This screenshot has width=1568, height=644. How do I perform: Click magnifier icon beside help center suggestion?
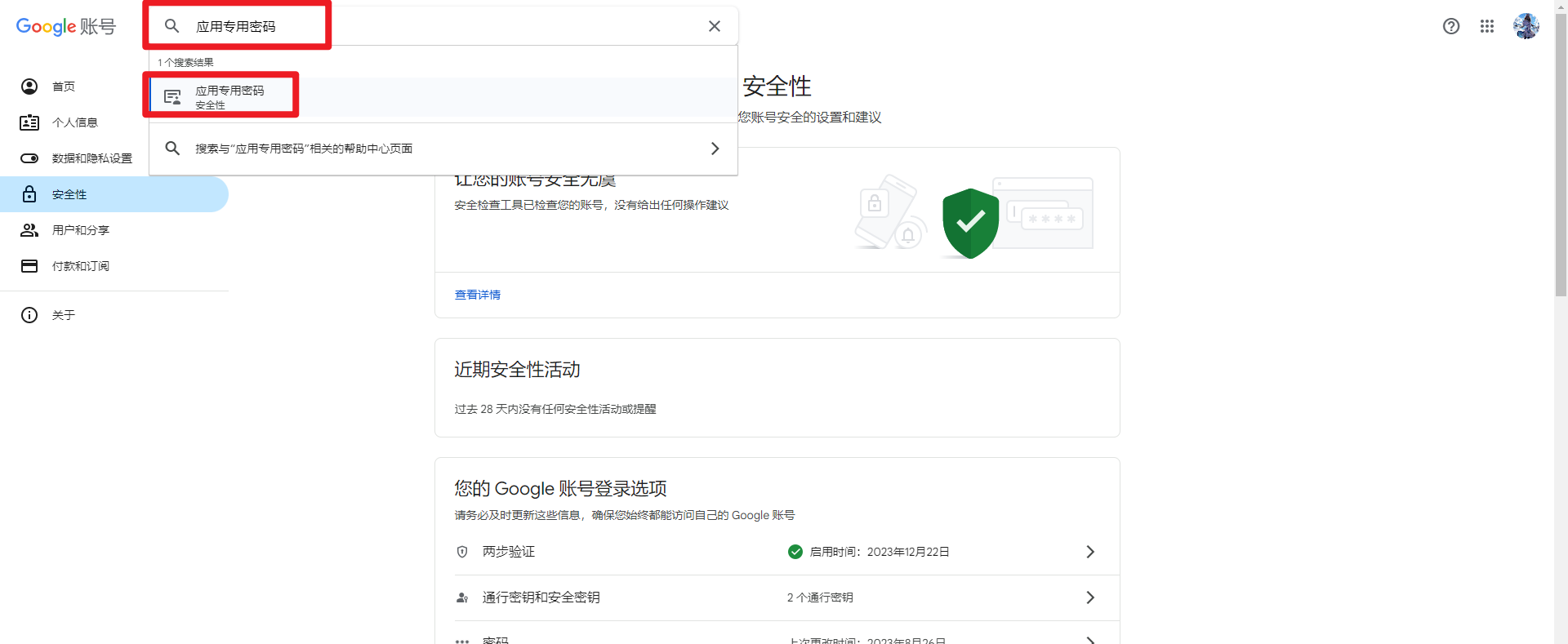point(172,149)
